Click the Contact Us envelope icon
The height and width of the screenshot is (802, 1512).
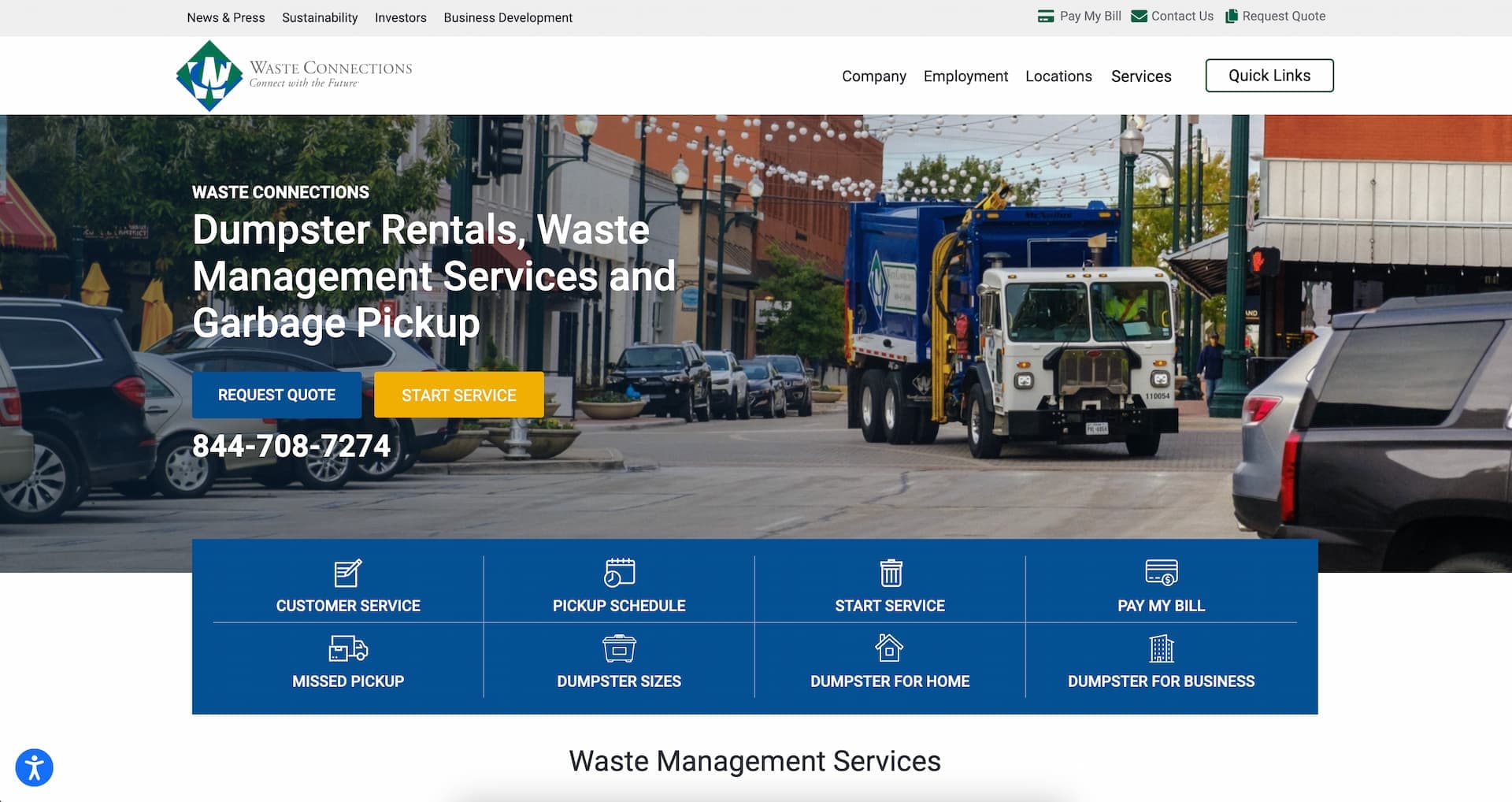1139,17
